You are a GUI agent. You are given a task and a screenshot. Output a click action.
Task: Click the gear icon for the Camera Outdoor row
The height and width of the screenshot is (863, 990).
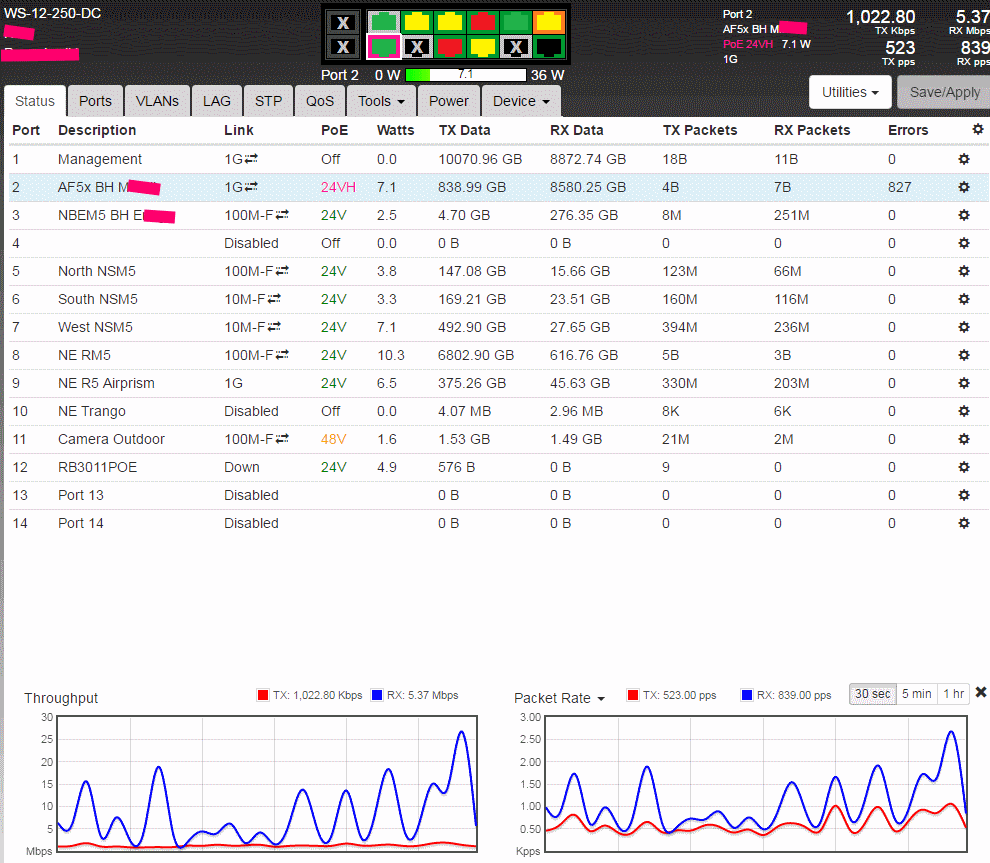pyautogui.click(x=964, y=439)
